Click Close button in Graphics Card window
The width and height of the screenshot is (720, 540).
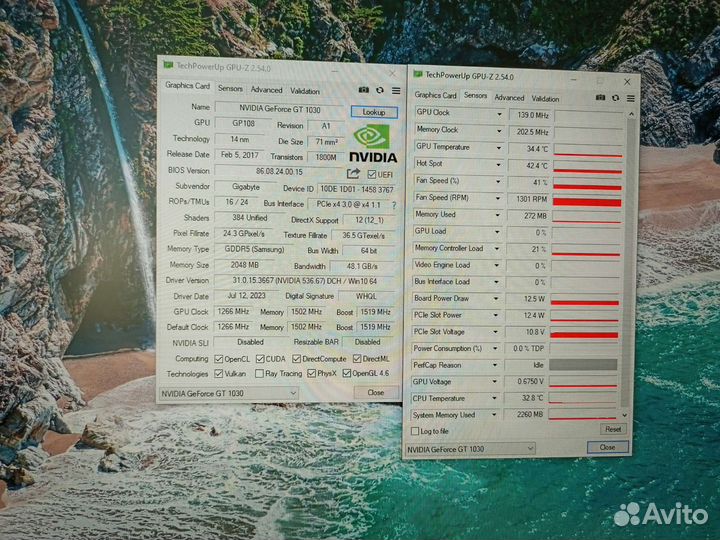click(376, 392)
